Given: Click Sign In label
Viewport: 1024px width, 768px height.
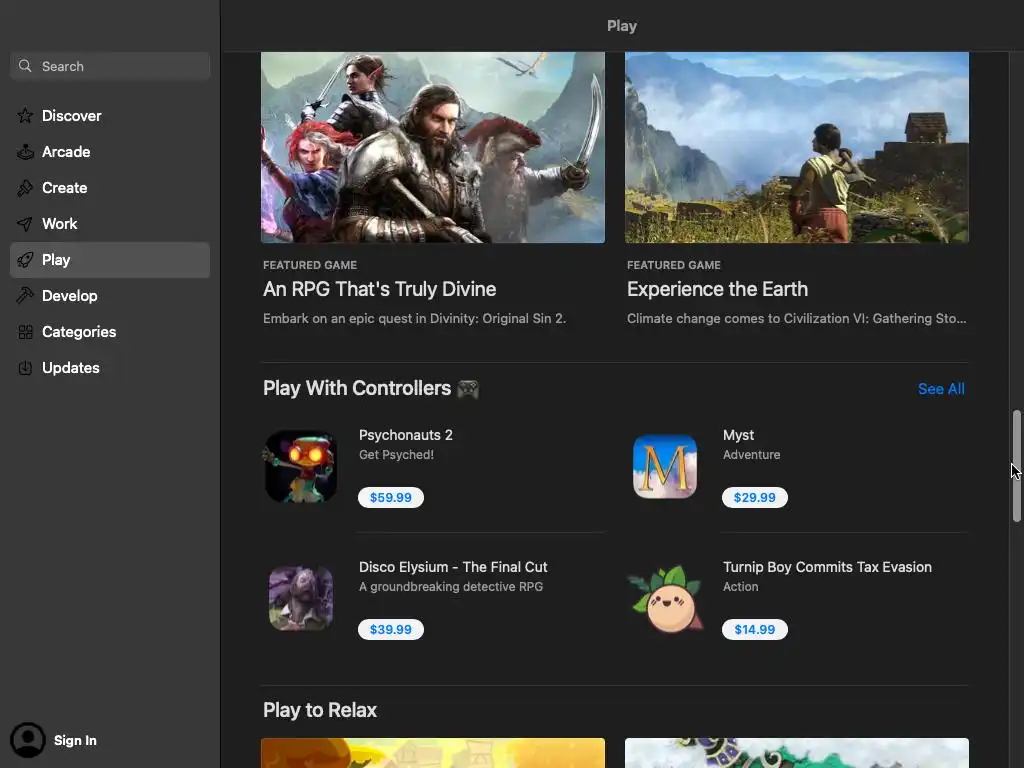Looking at the screenshot, I should click(x=75, y=741).
